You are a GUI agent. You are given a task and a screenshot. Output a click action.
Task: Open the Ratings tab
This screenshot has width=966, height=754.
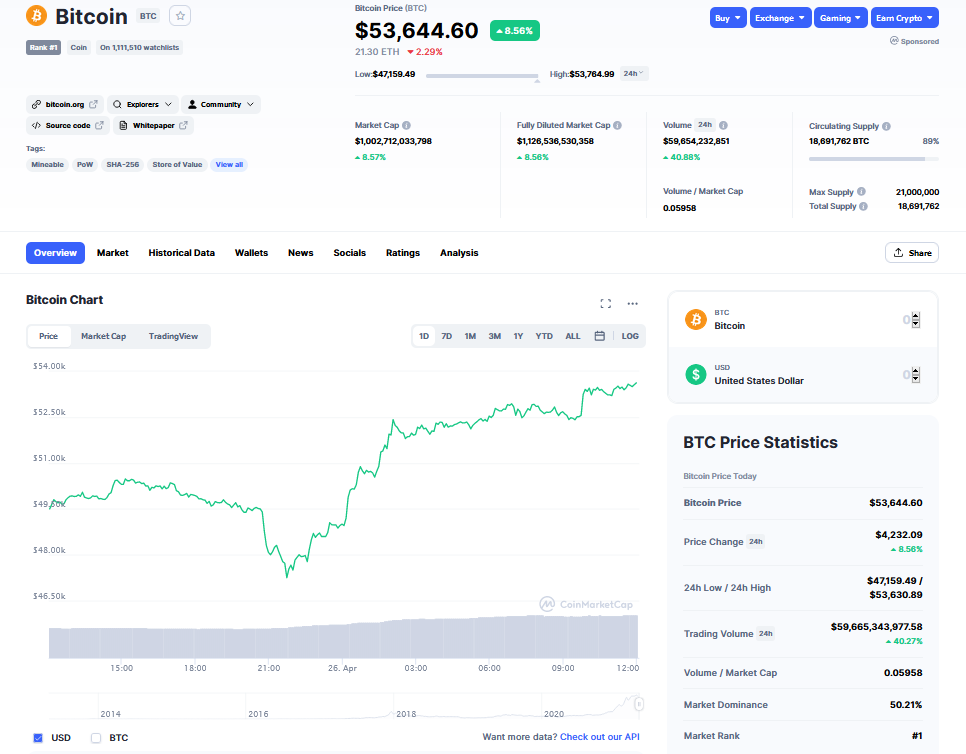click(x=403, y=253)
